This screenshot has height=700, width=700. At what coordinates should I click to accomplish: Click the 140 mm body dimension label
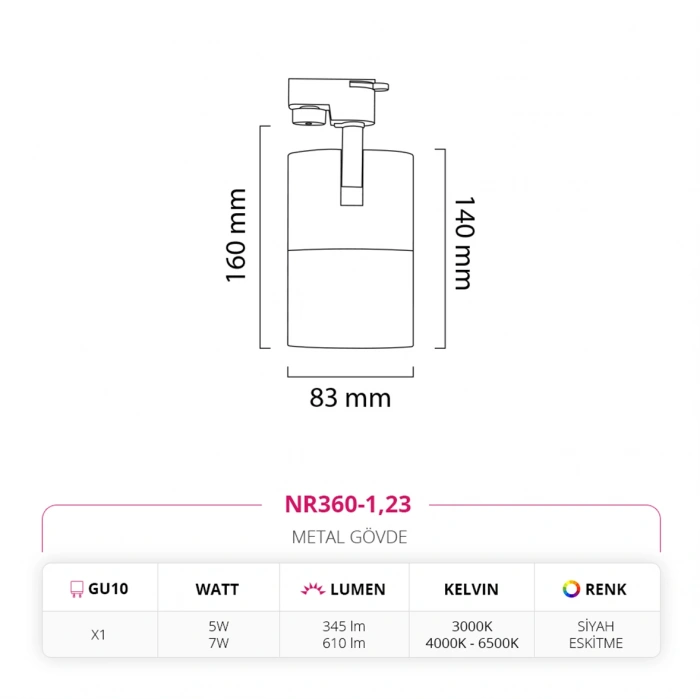coord(463,242)
